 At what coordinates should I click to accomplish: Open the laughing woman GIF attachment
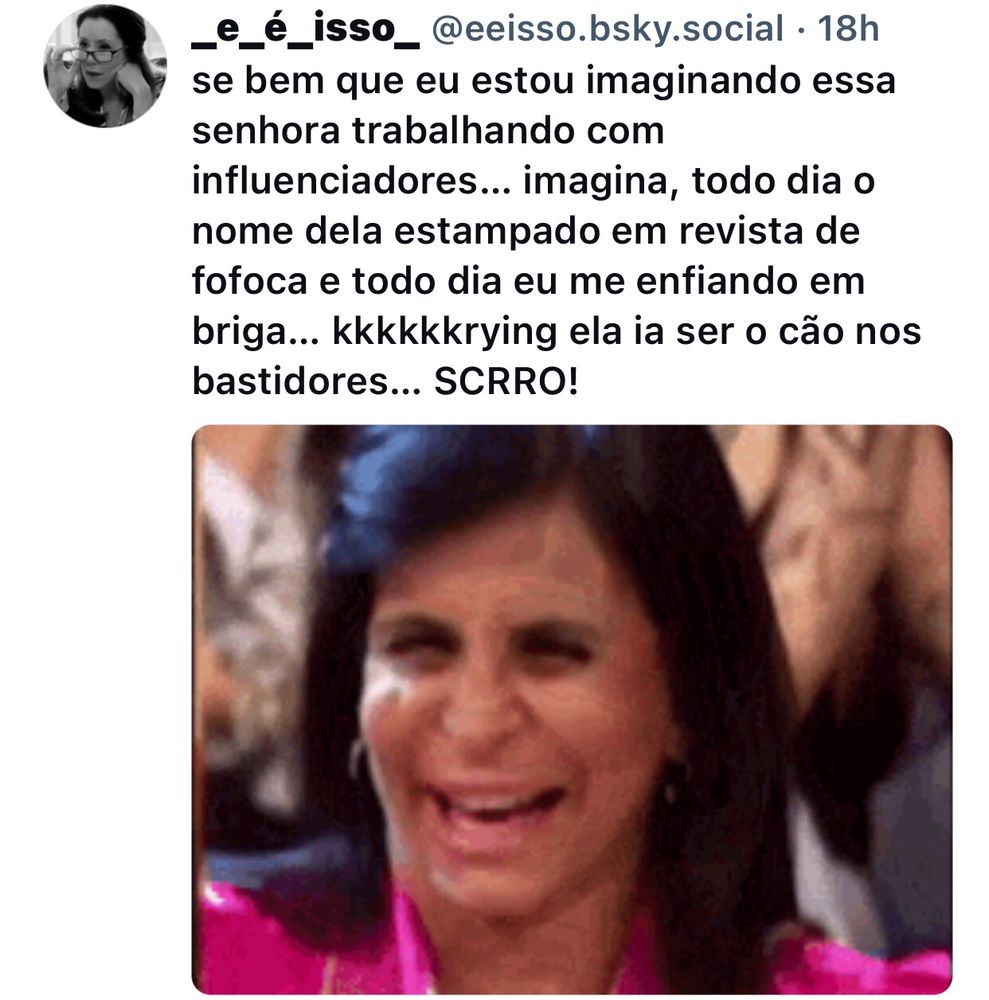pos(572,709)
